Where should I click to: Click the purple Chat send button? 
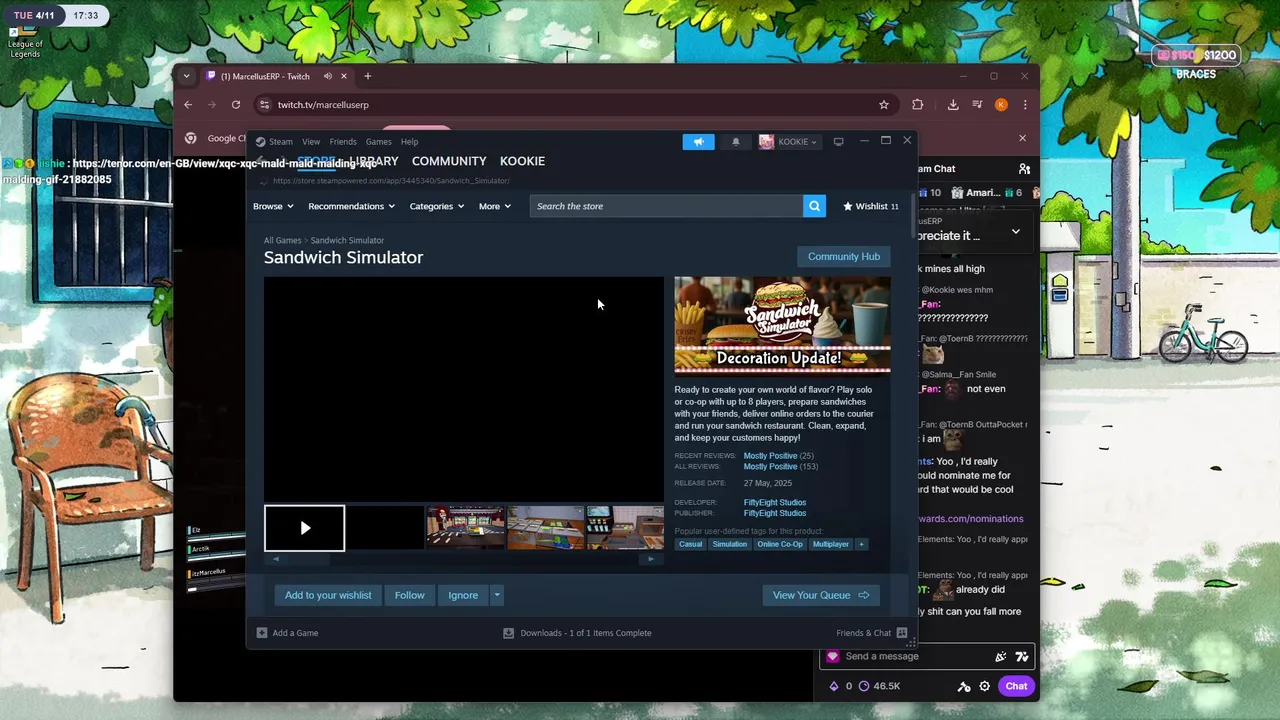1016,686
